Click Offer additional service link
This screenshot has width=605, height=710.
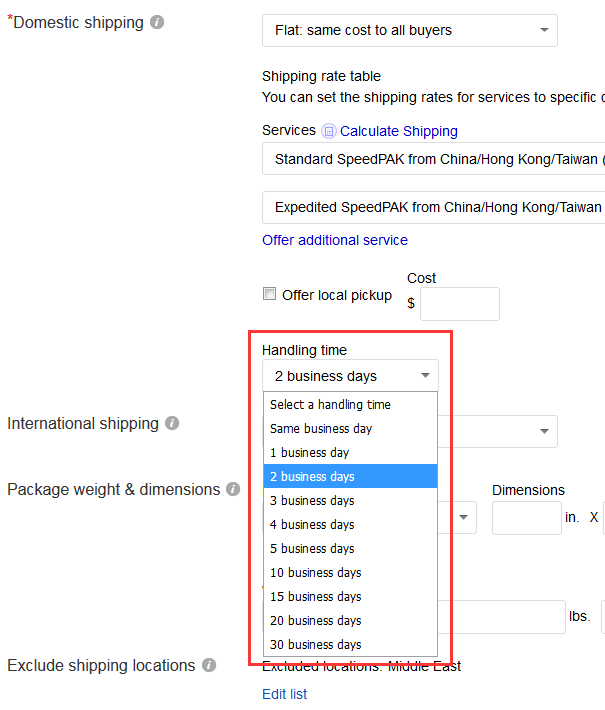[x=335, y=240]
